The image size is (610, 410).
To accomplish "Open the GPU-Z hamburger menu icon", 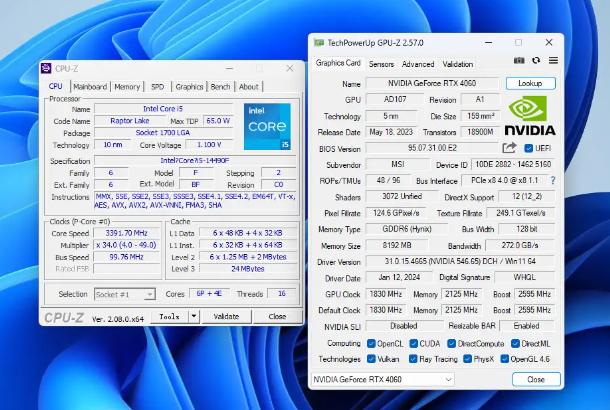I will pos(554,60).
